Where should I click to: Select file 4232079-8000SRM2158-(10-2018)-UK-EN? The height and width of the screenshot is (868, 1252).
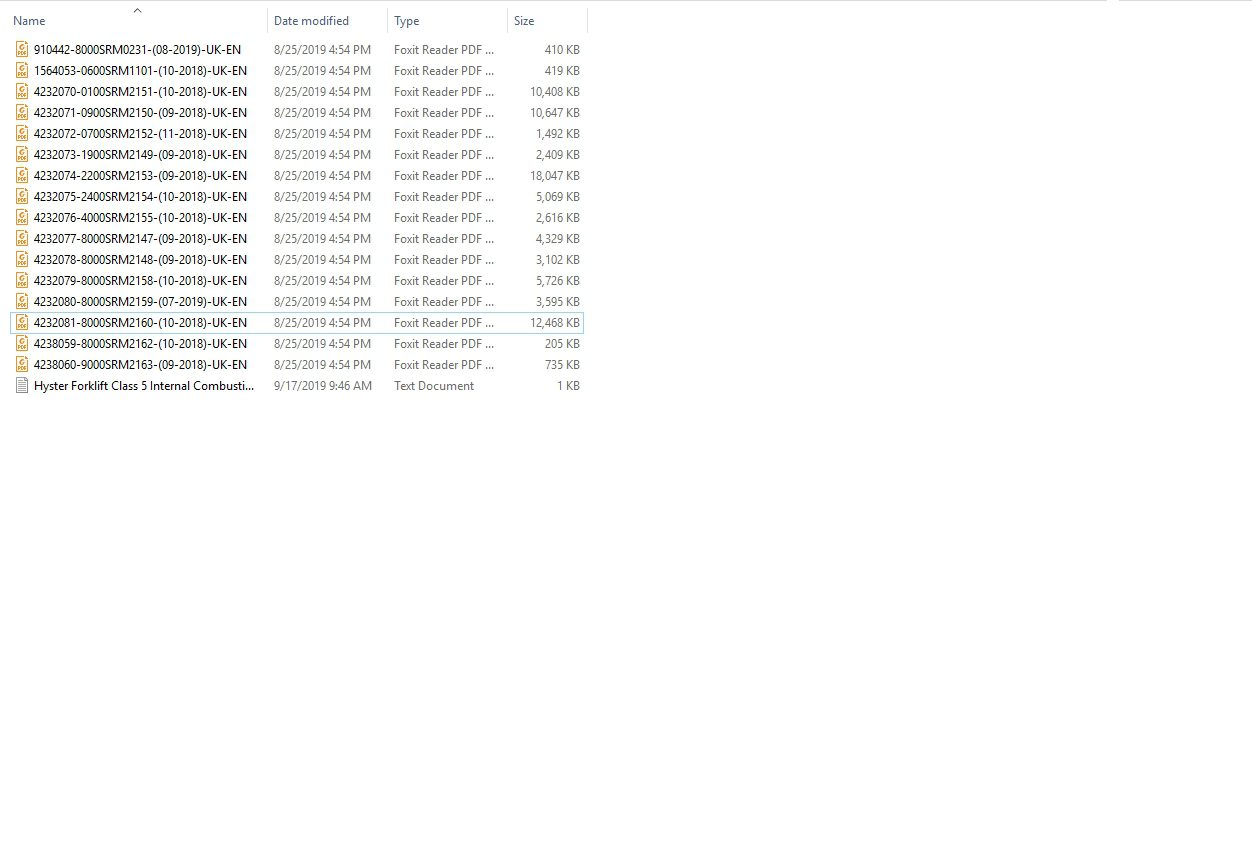pyautogui.click(x=140, y=280)
